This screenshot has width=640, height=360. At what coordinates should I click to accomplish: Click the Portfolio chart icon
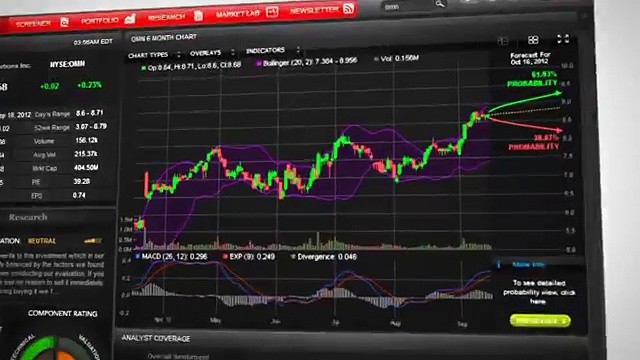[130, 18]
